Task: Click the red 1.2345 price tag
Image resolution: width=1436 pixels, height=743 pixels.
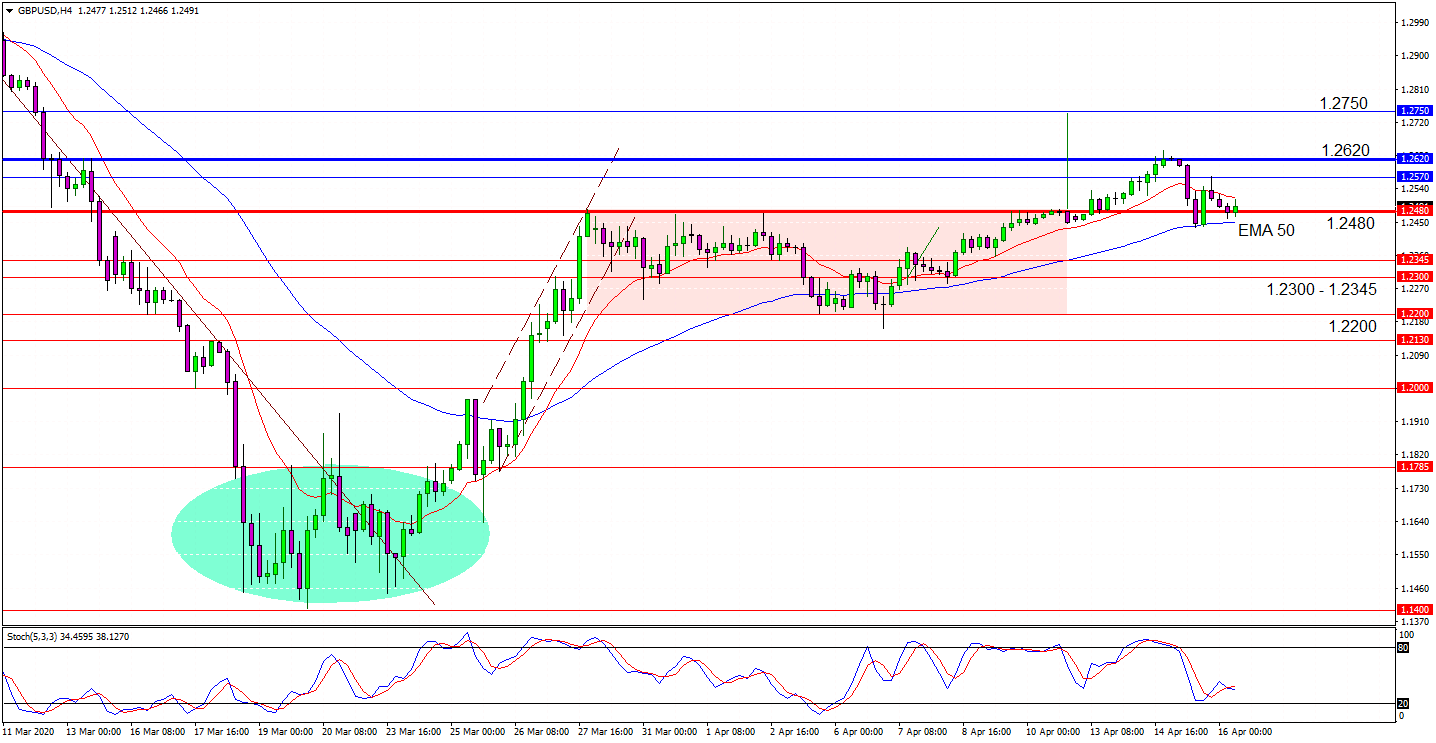Action: [1415, 260]
